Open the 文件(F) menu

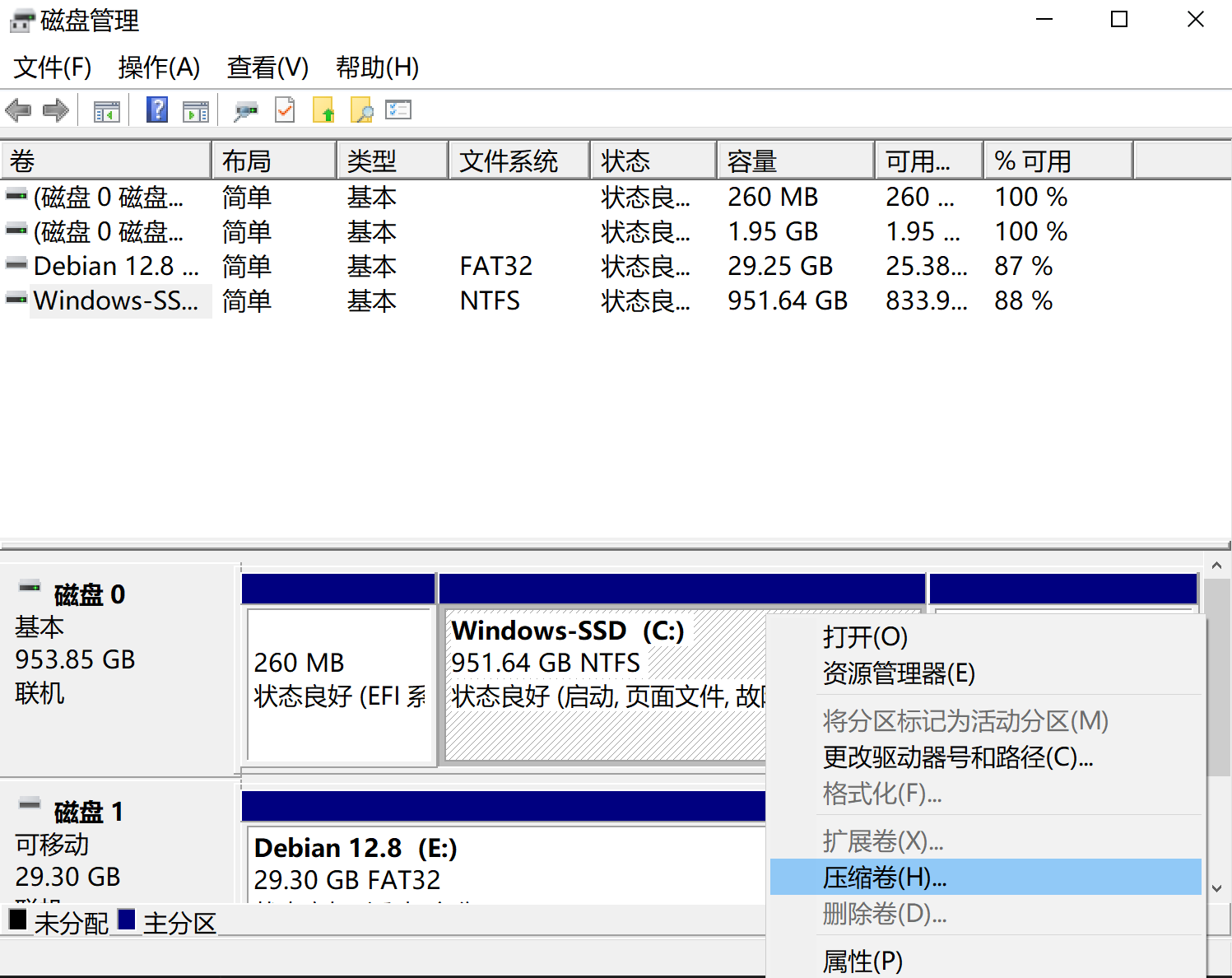pyautogui.click(x=53, y=68)
